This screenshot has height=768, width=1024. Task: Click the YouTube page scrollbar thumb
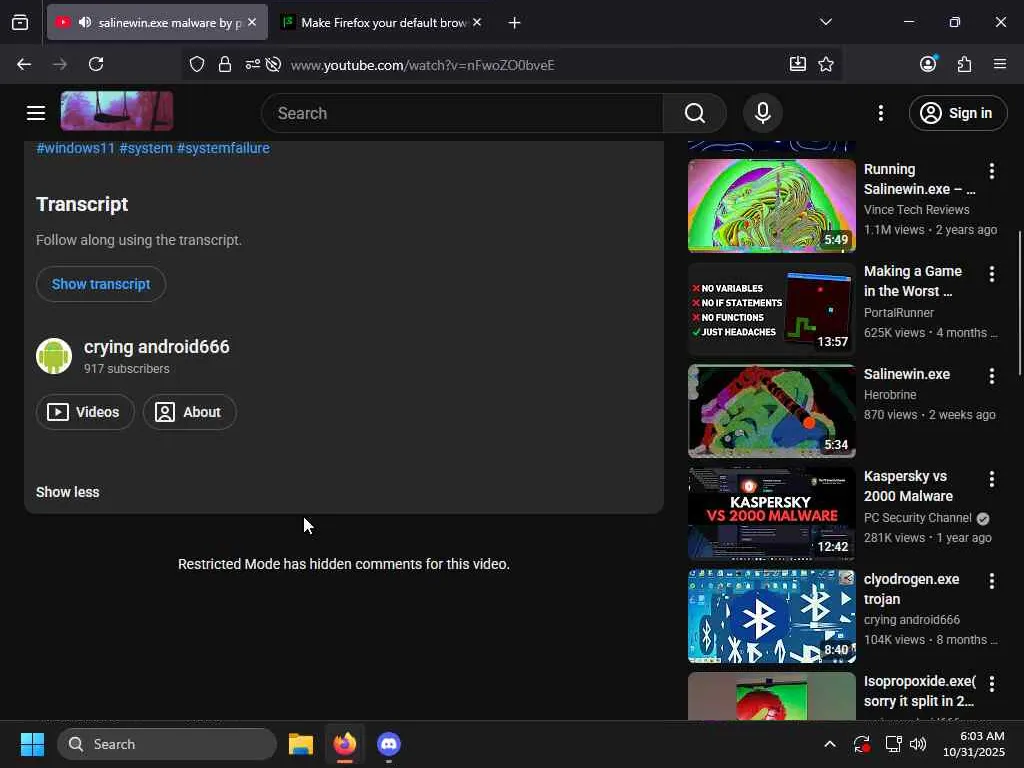(x=1019, y=303)
